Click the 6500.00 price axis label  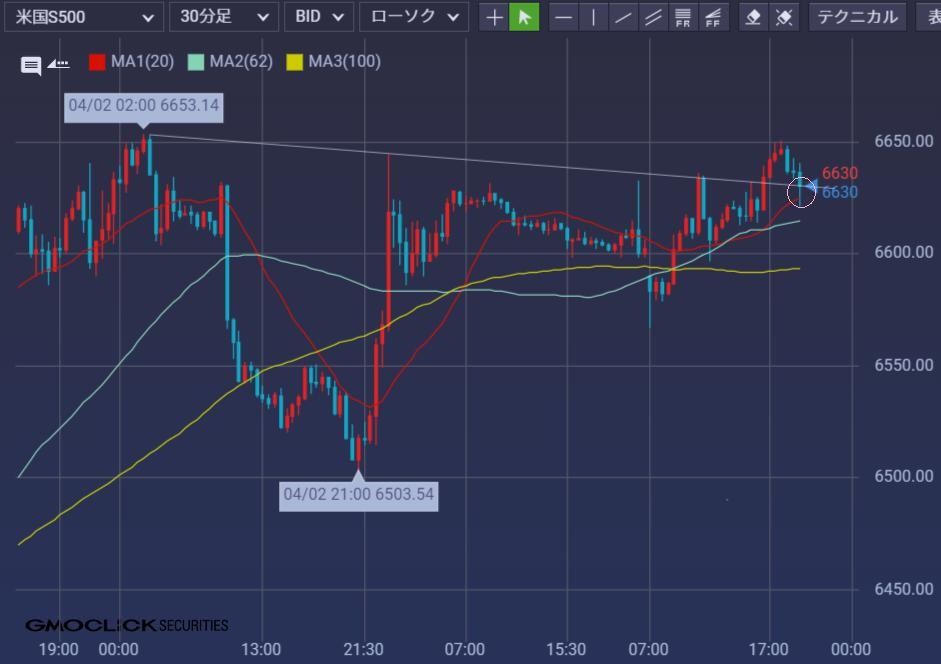904,476
